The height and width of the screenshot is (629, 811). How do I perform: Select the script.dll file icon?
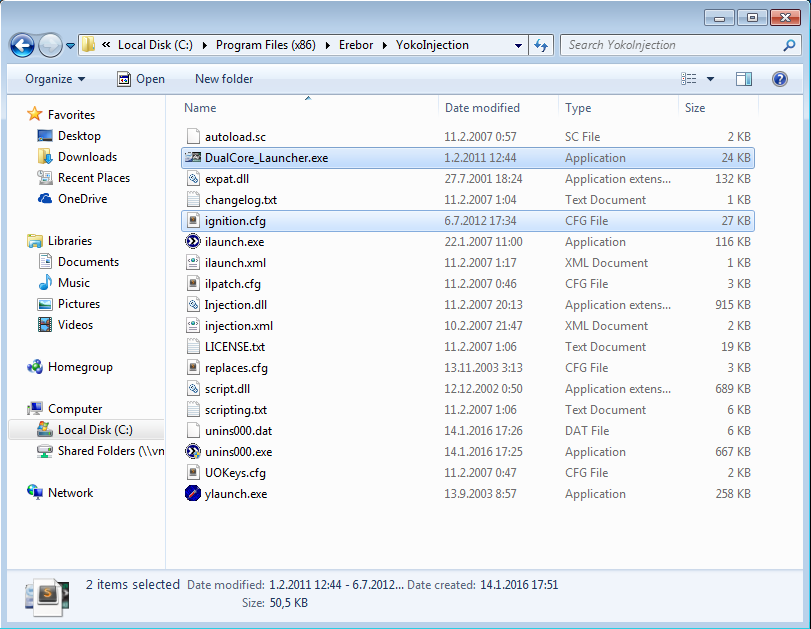pos(193,388)
